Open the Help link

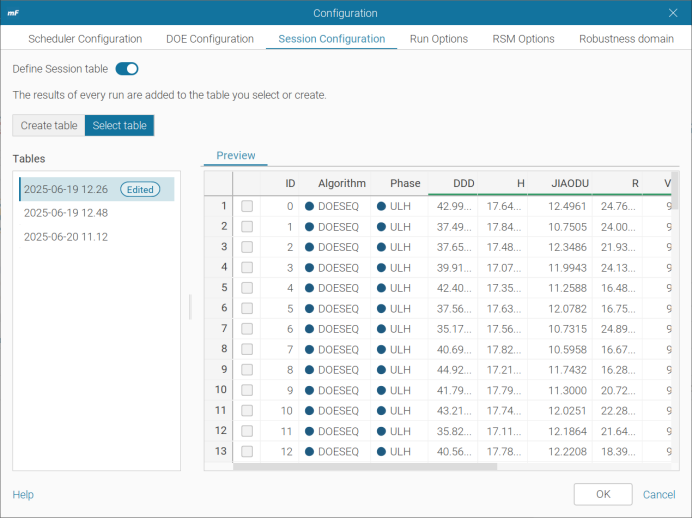coord(23,495)
